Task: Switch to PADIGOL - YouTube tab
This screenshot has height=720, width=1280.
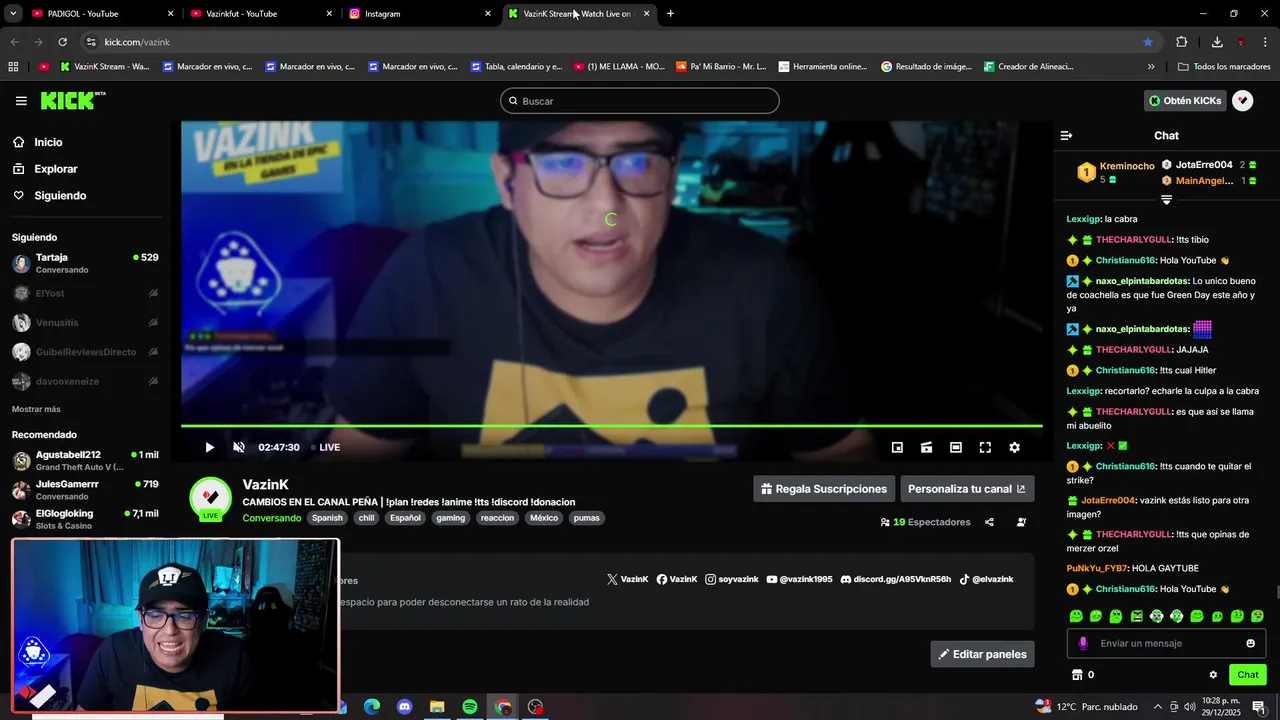Action: (102, 13)
